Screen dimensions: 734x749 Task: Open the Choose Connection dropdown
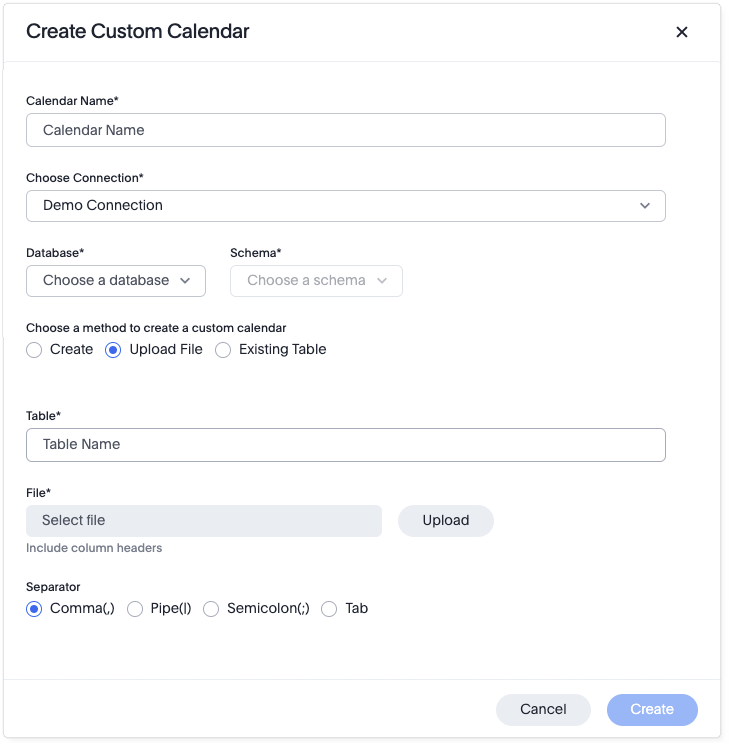pyautogui.click(x=345, y=205)
